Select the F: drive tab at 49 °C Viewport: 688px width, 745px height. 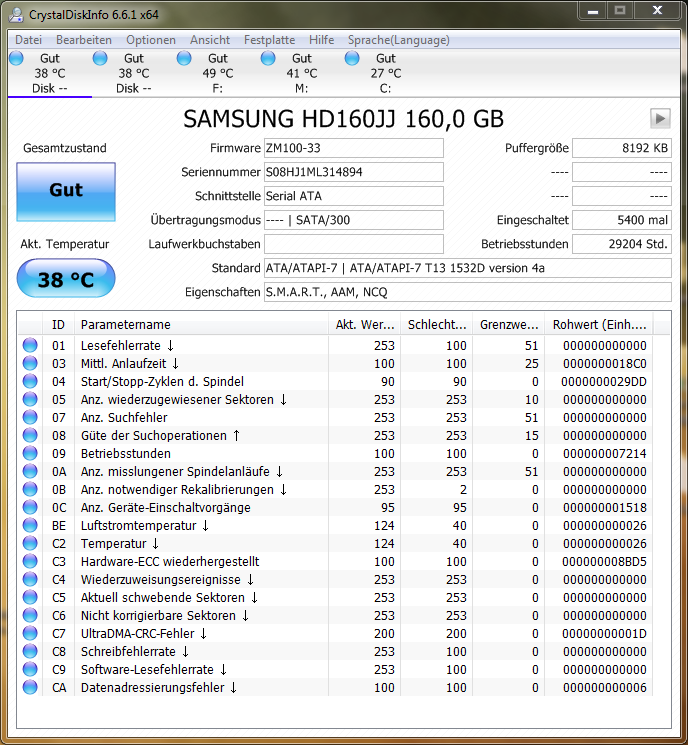[x=218, y=73]
